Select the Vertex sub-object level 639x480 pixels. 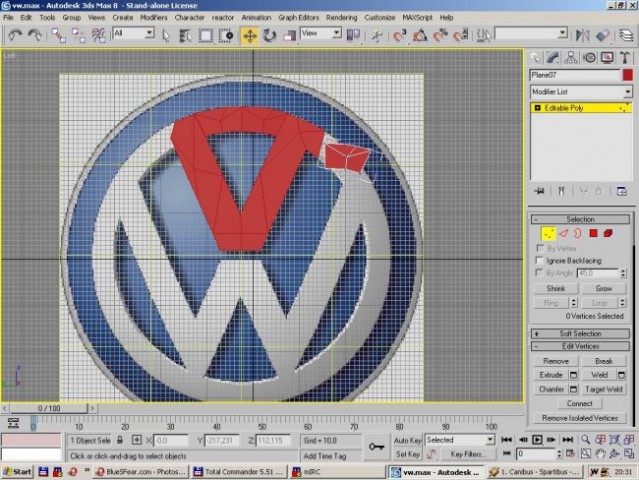click(548, 233)
